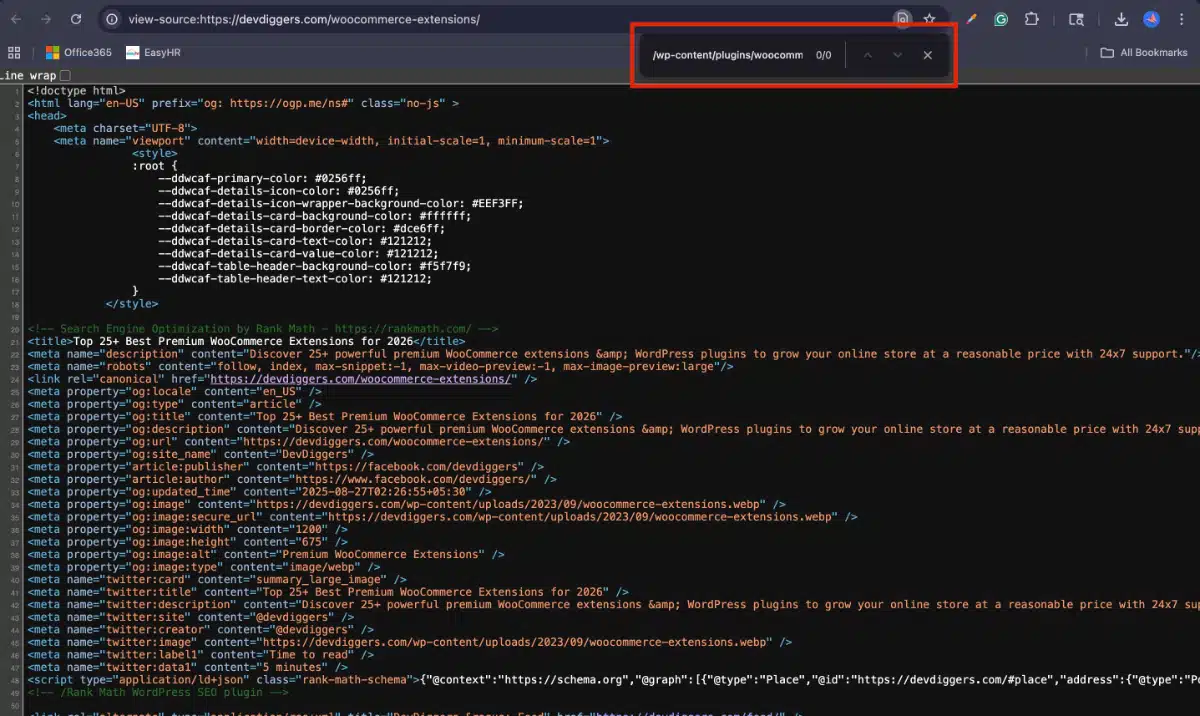Click the <title> Top 25+ Best Premium line
The width and height of the screenshot is (1200, 716).
[245, 341]
